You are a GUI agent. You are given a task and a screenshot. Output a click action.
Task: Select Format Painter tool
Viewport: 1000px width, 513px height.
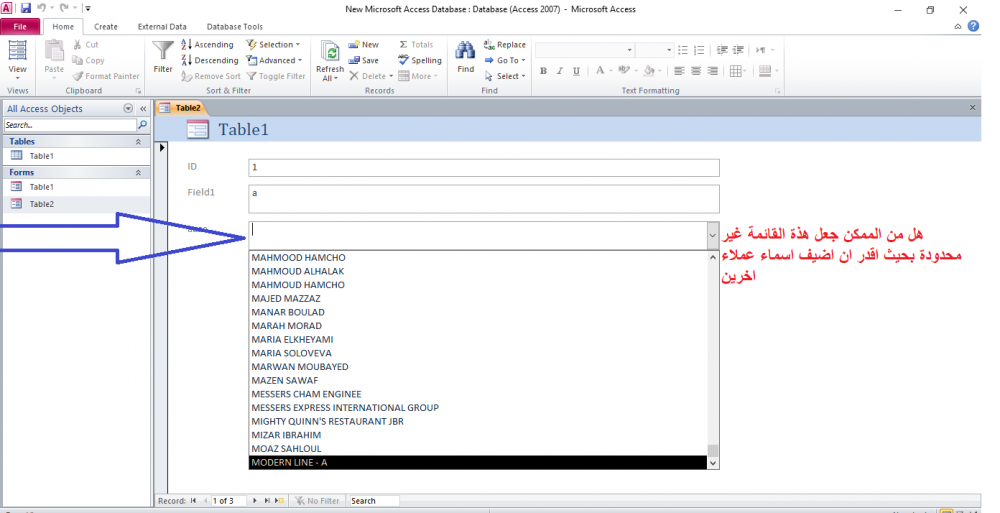[106, 76]
